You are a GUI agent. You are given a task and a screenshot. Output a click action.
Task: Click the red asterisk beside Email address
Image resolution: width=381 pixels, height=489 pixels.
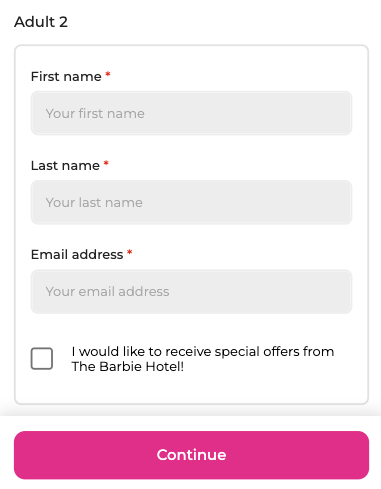tap(130, 252)
